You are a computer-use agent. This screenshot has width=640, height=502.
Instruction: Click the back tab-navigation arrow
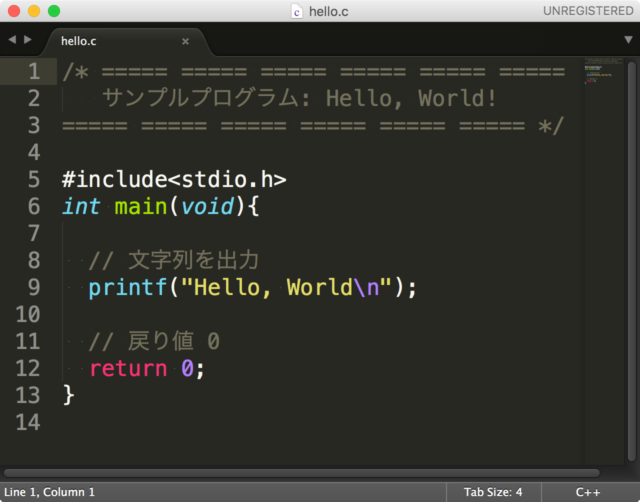pos(12,40)
